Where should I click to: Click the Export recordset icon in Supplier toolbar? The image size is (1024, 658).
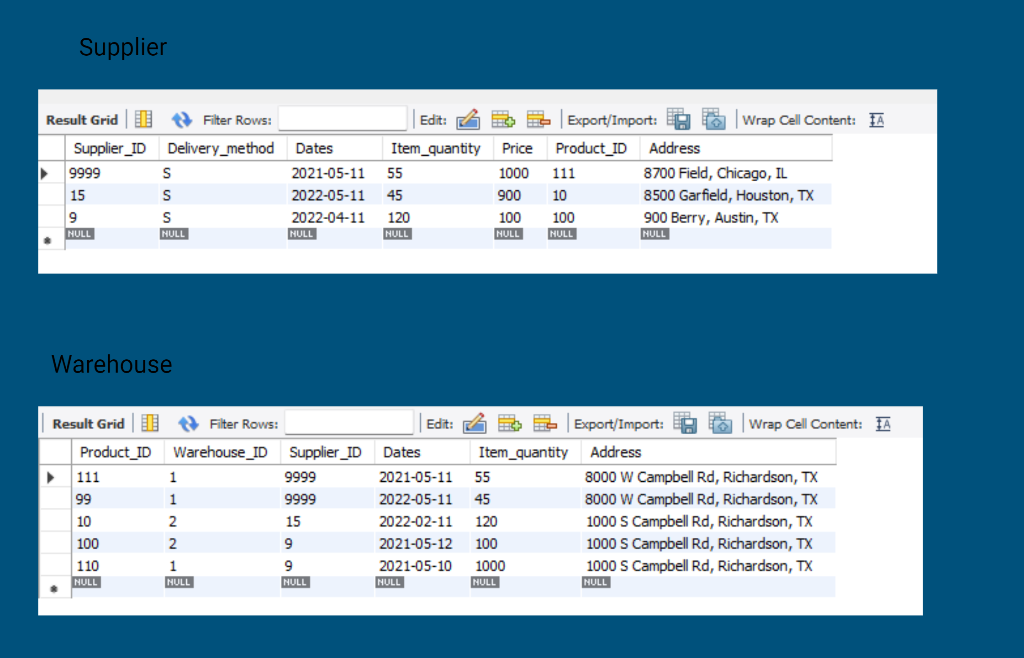tap(678, 119)
